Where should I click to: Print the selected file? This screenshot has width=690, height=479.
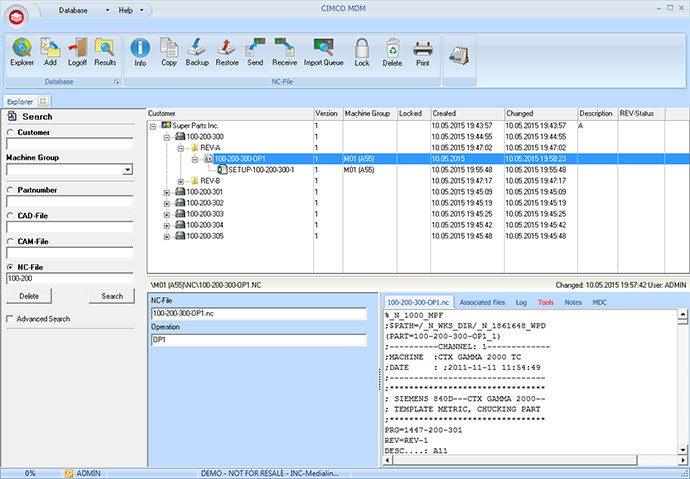click(422, 52)
